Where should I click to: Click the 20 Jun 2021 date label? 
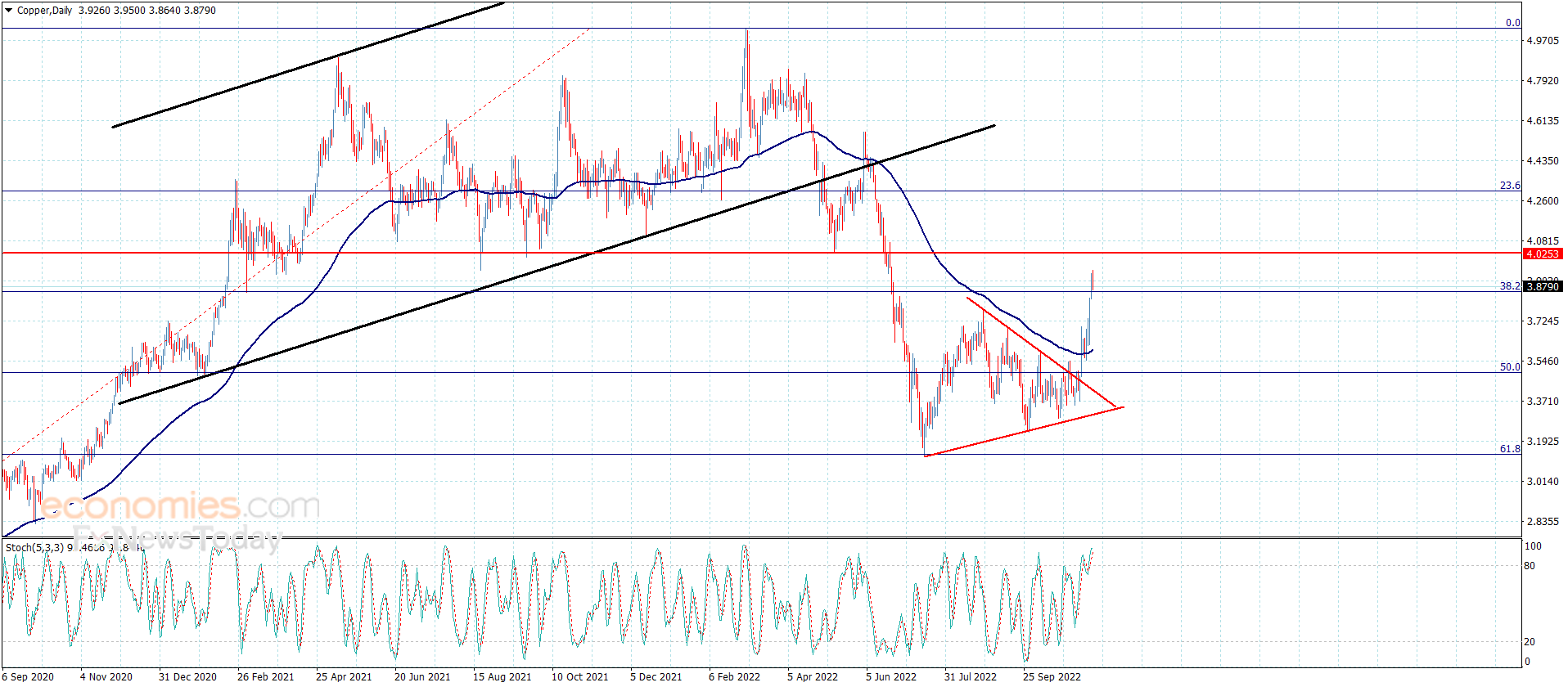coord(422,677)
